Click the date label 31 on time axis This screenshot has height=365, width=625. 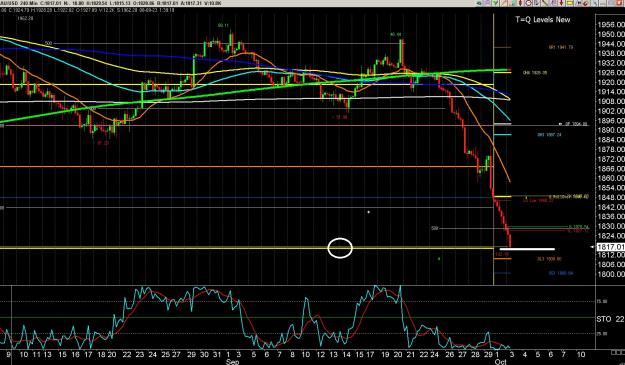(x=217, y=354)
